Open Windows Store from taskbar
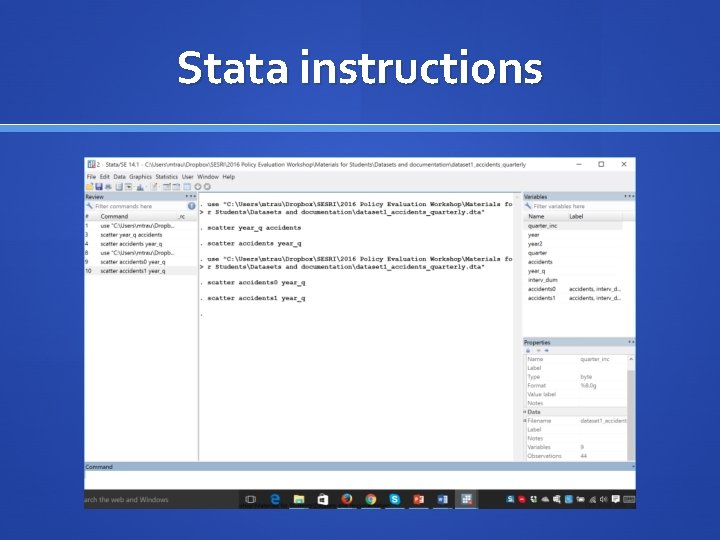The image size is (720, 540). pos(323,499)
